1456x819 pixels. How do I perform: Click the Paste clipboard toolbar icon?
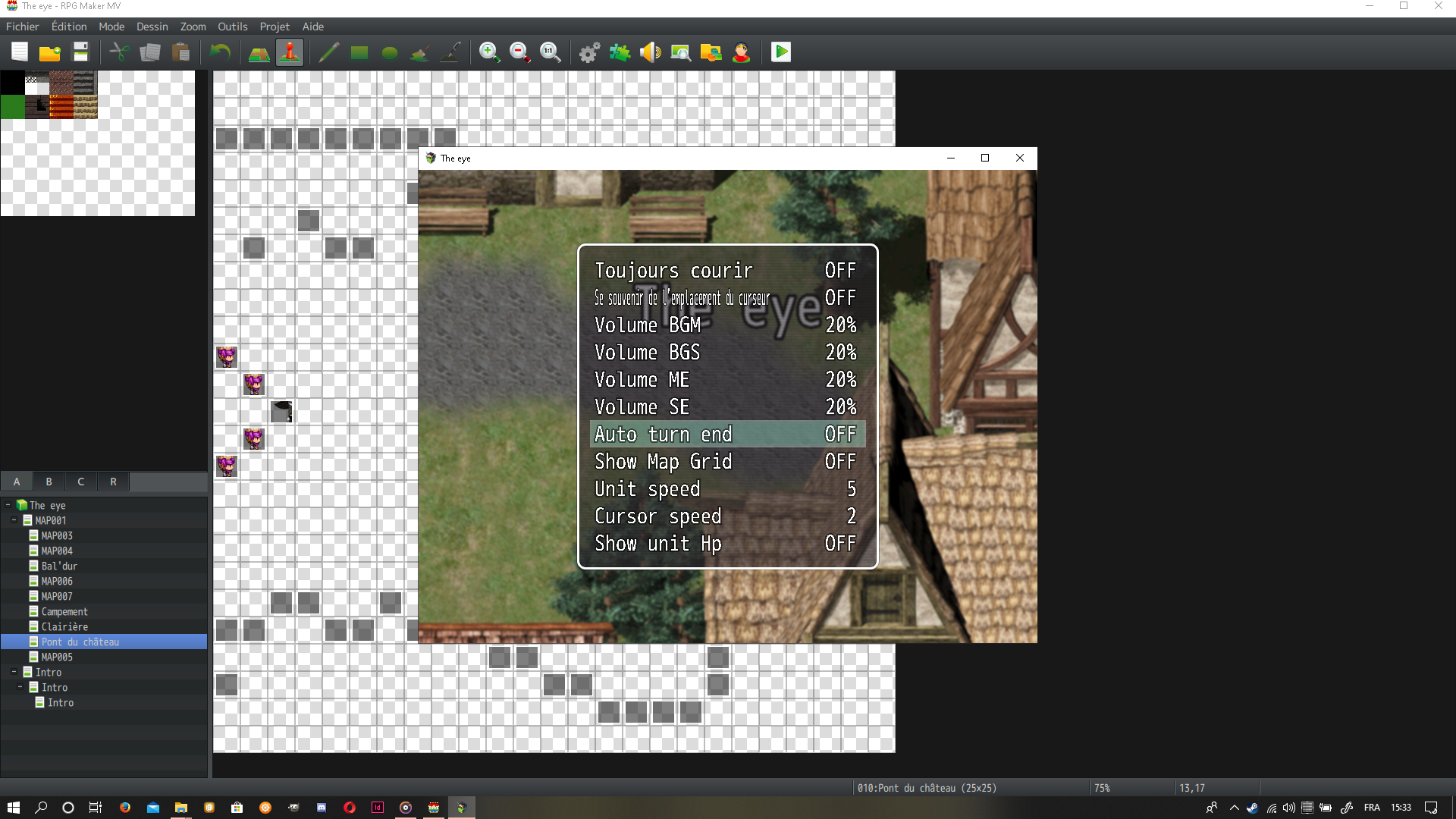pos(180,52)
